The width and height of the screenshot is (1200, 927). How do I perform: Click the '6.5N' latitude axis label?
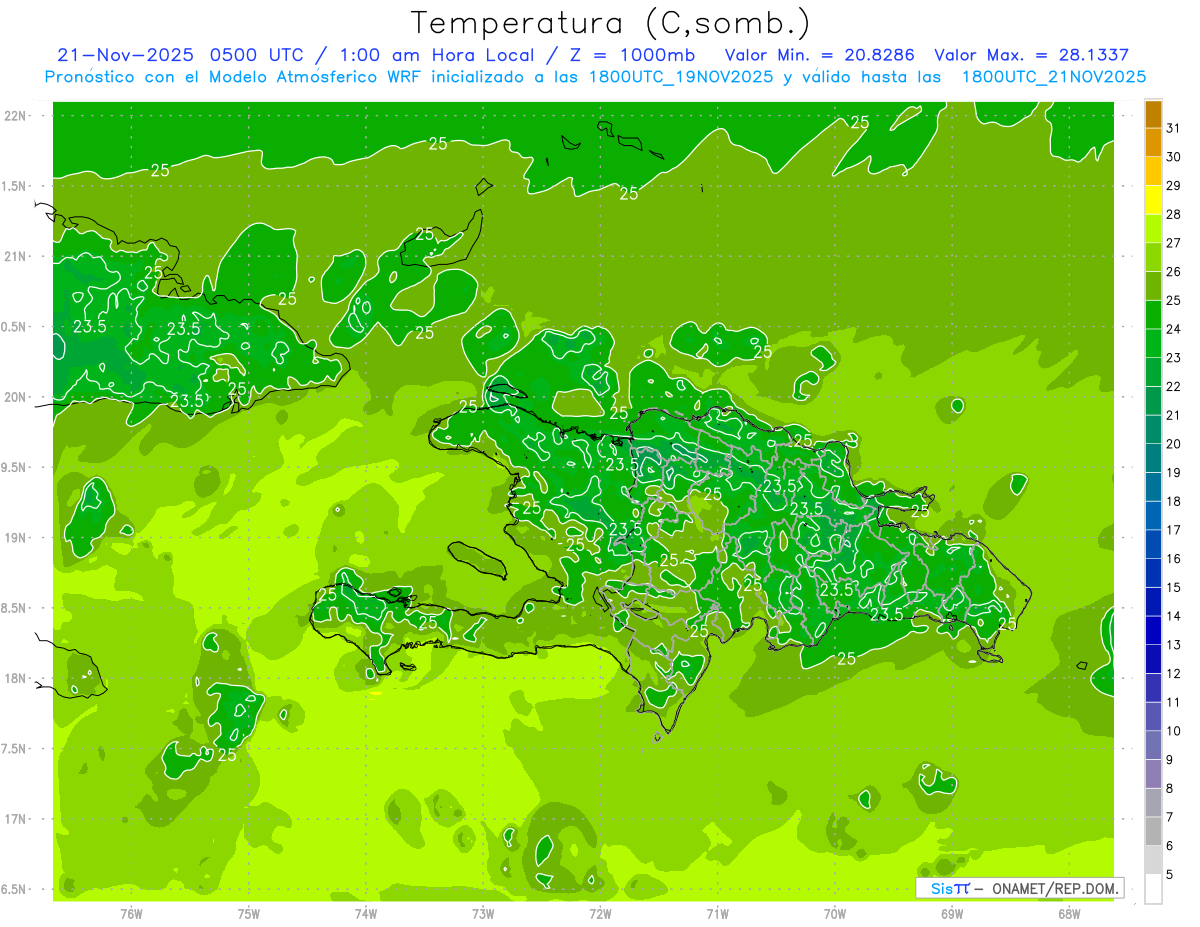tap(14, 889)
